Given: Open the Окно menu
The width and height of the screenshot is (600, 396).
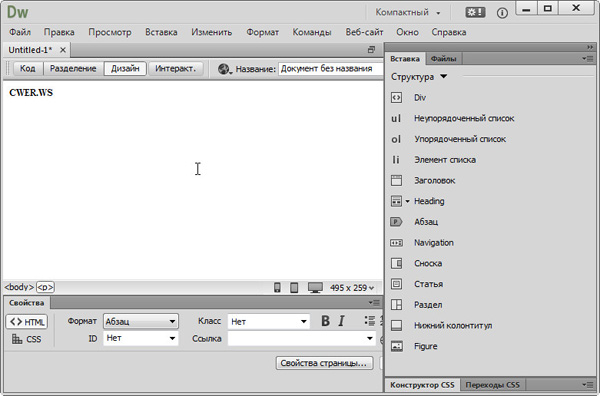Looking at the screenshot, I should (x=408, y=32).
